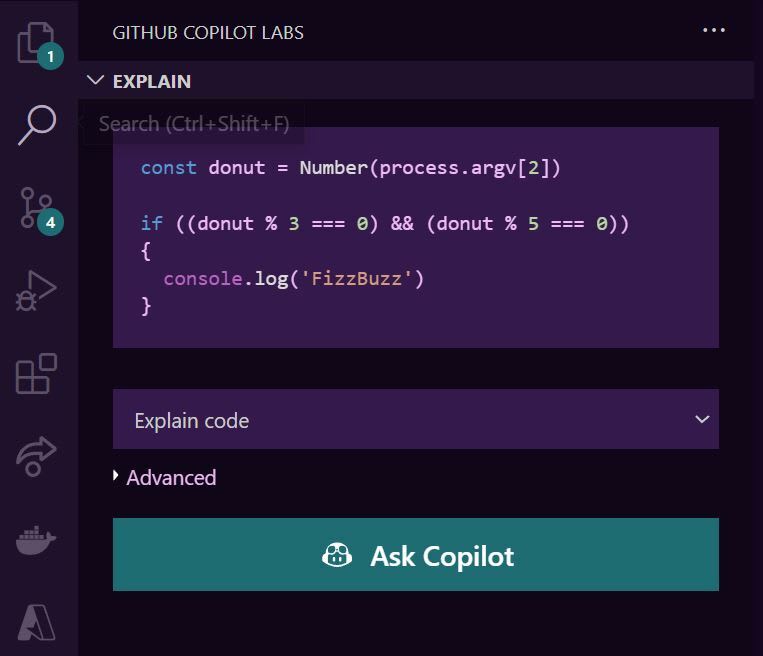
Task: Click the GITHUB COPILOT LABS title
Action: [208, 33]
